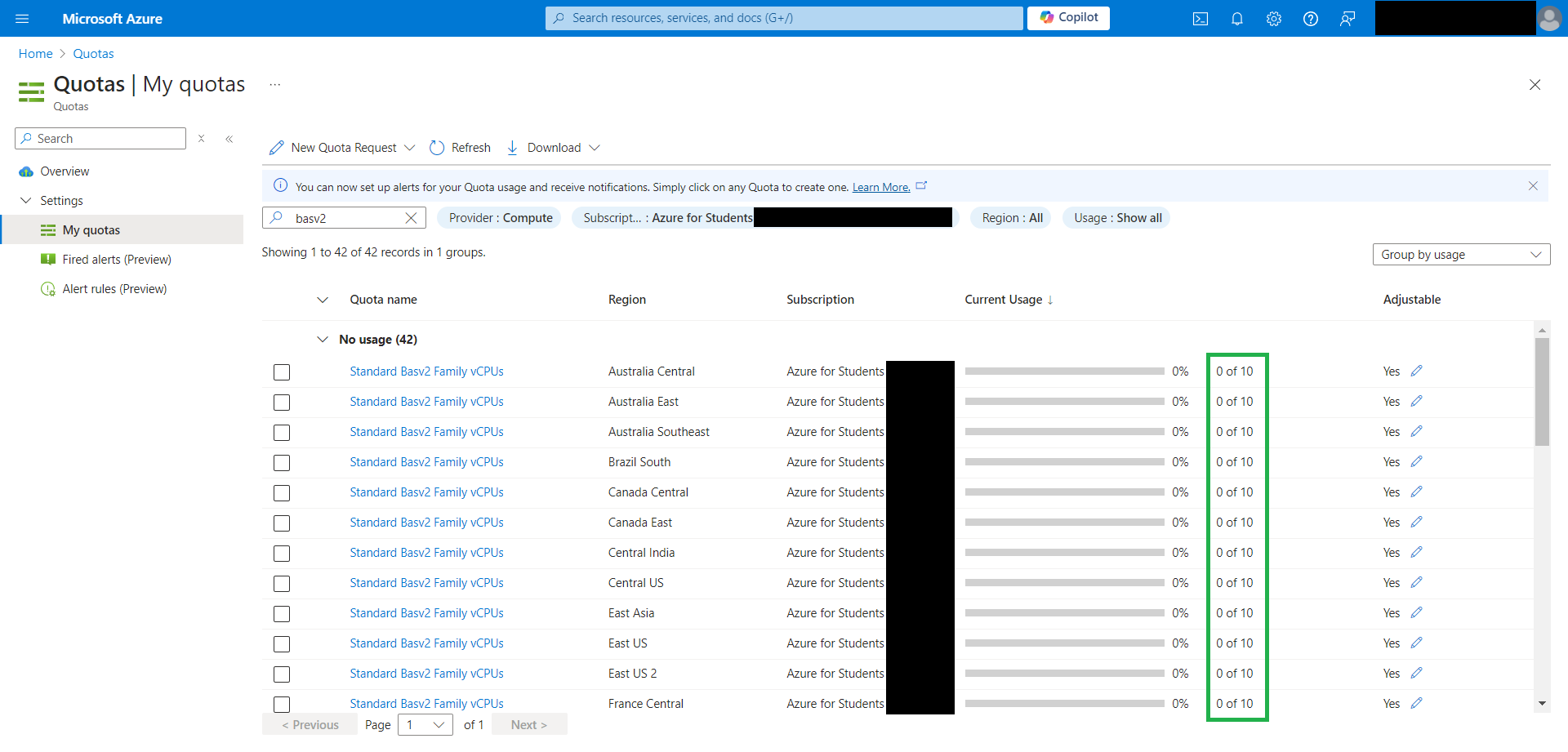This screenshot has height=752, width=1568.
Task: Open the notifications bell
Action: pyautogui.click(x=1237, y=19)
